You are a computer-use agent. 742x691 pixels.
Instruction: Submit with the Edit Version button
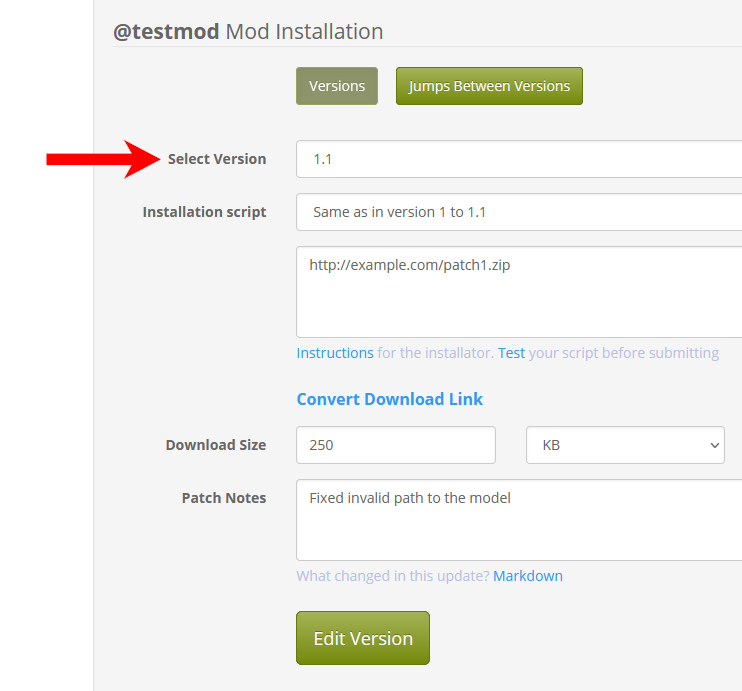point(363,638)
